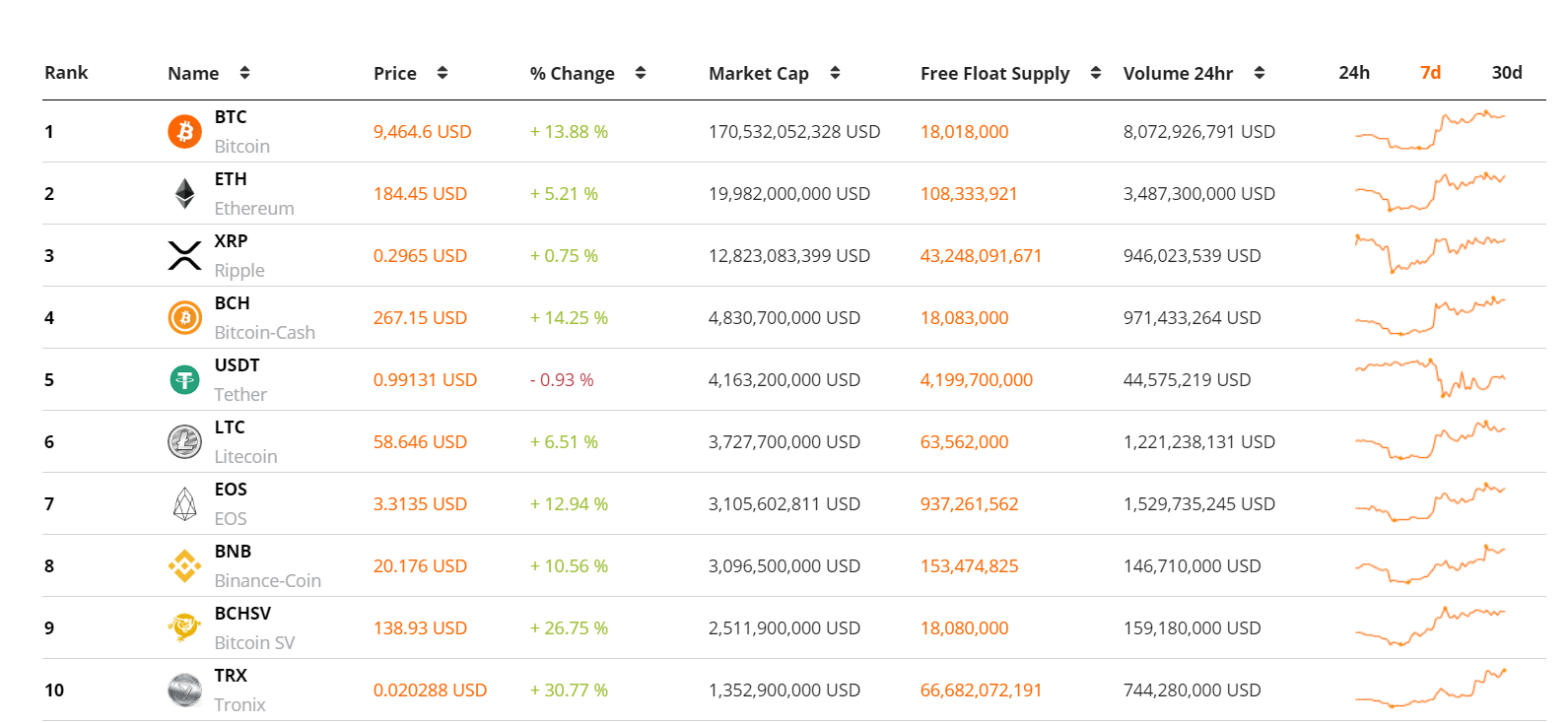Click the Ethereum diamond logo icon
Screen dimensions: 1568x723
coord(184,193)
